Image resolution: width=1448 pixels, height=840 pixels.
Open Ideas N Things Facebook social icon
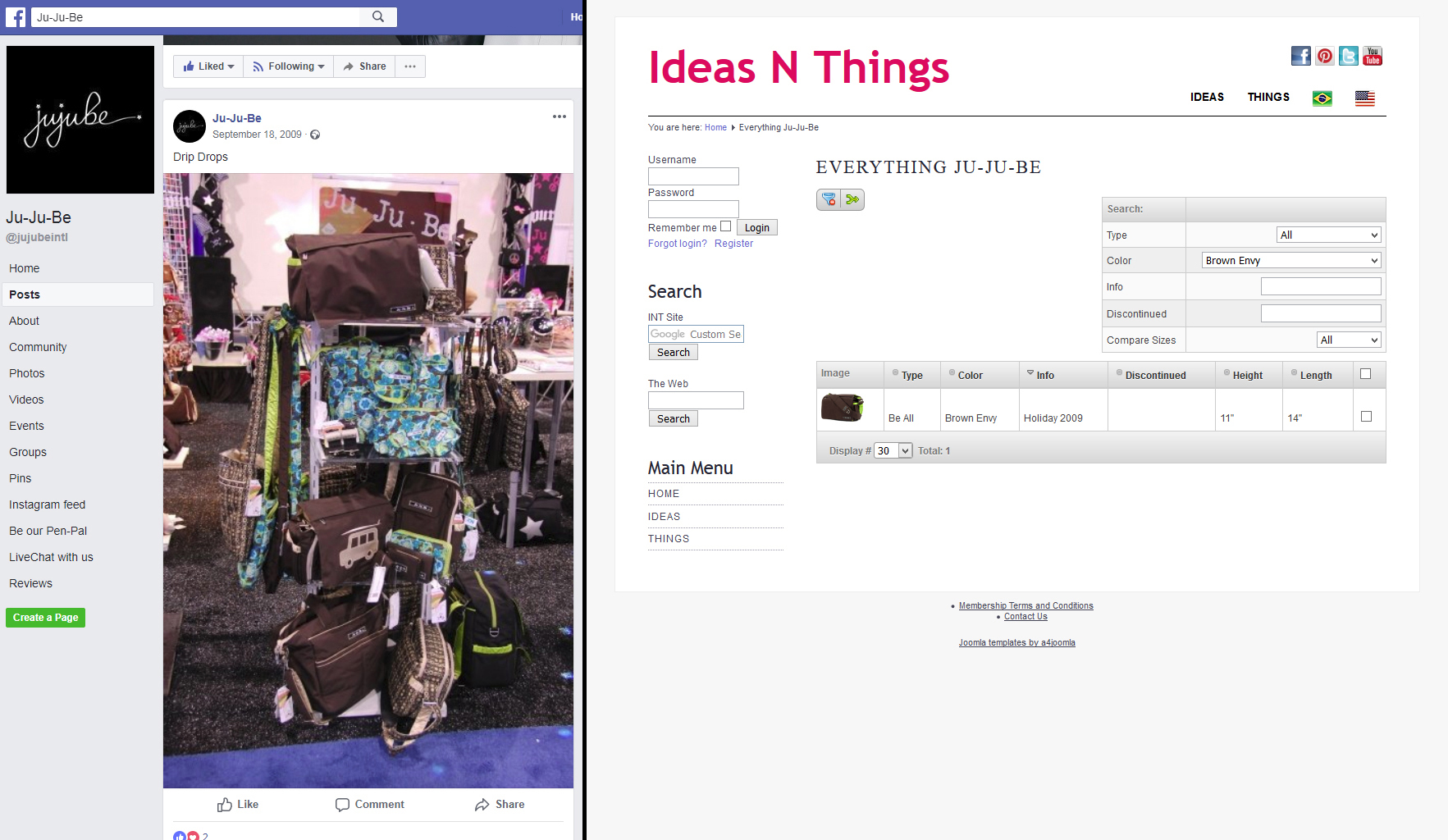(x=1301, y=56)
